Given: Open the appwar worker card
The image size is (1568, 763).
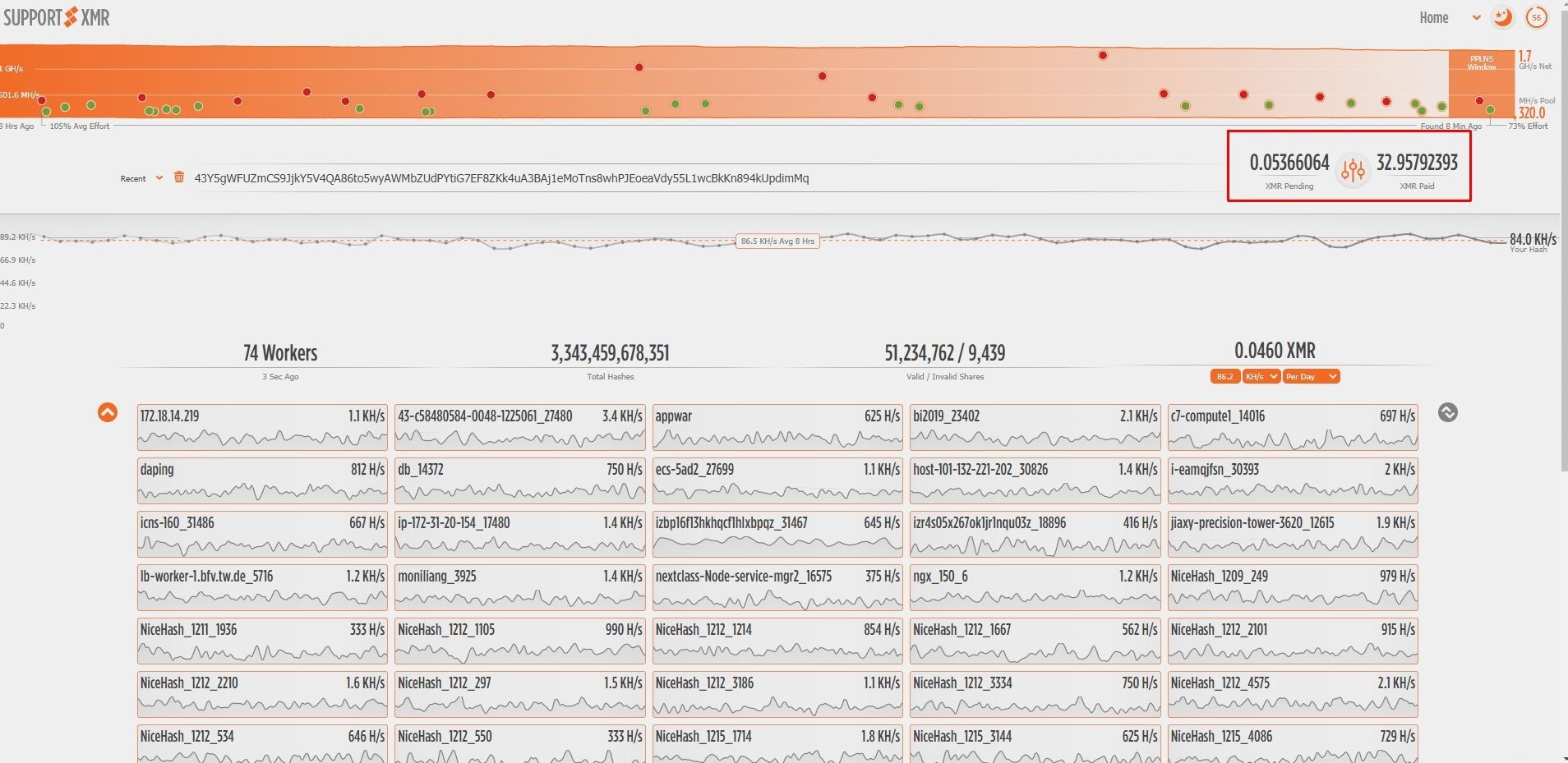Looking at the screenshot, I should click(x=777, y=426).
